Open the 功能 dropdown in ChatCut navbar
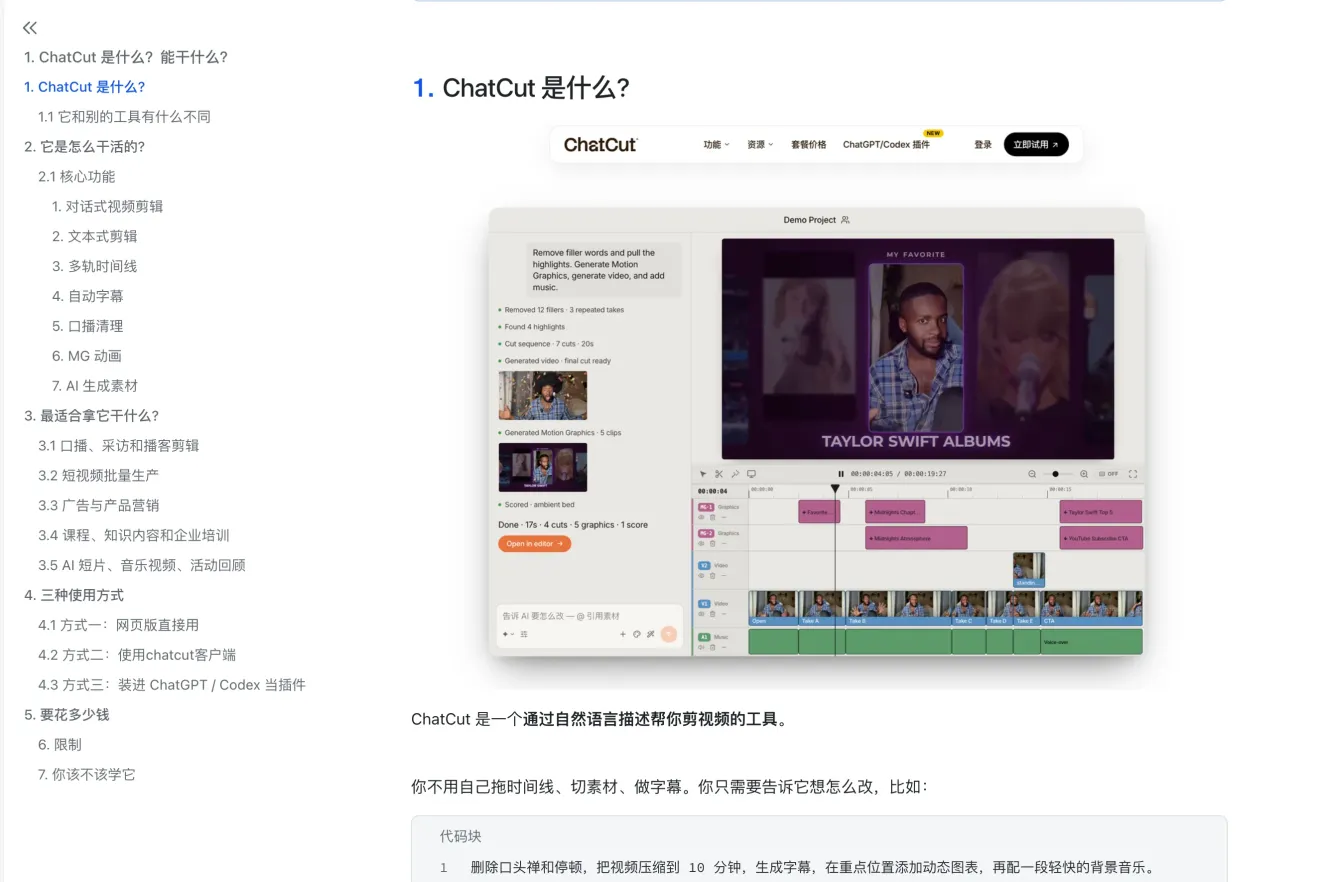This screenshot has height=882, width=1320. [716, 145]
